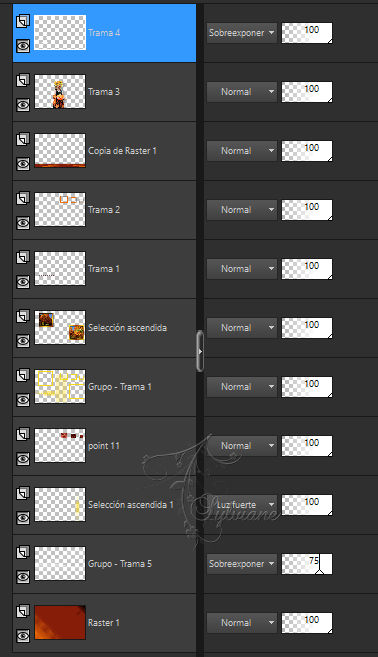Click the layer icon next to Trama 2

[x=23, y=198]
